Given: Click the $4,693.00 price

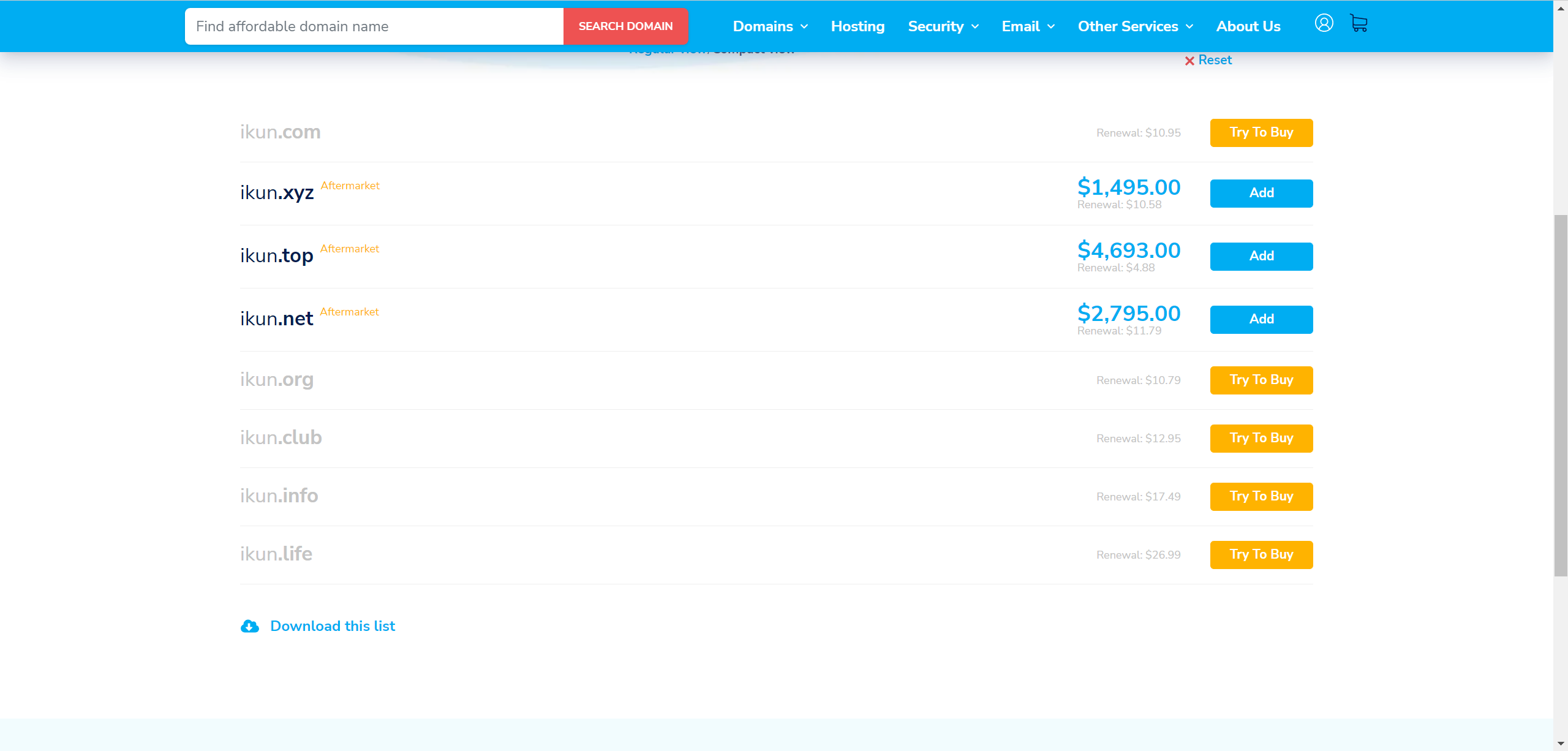Looking at the screenshot, I should (x=1129, y=250).
